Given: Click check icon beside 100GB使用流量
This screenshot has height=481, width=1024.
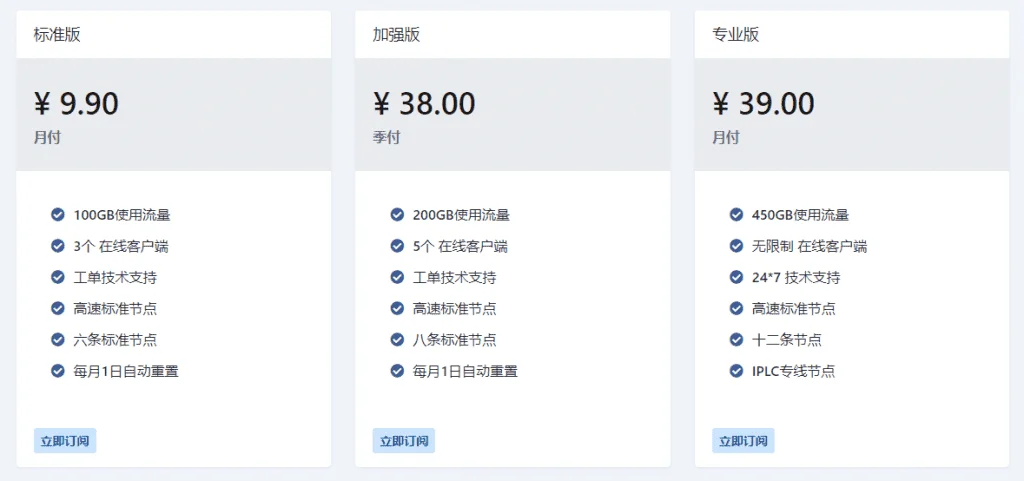Looking at the screenshot, I should pyautogui.click(x=57, y=214).
